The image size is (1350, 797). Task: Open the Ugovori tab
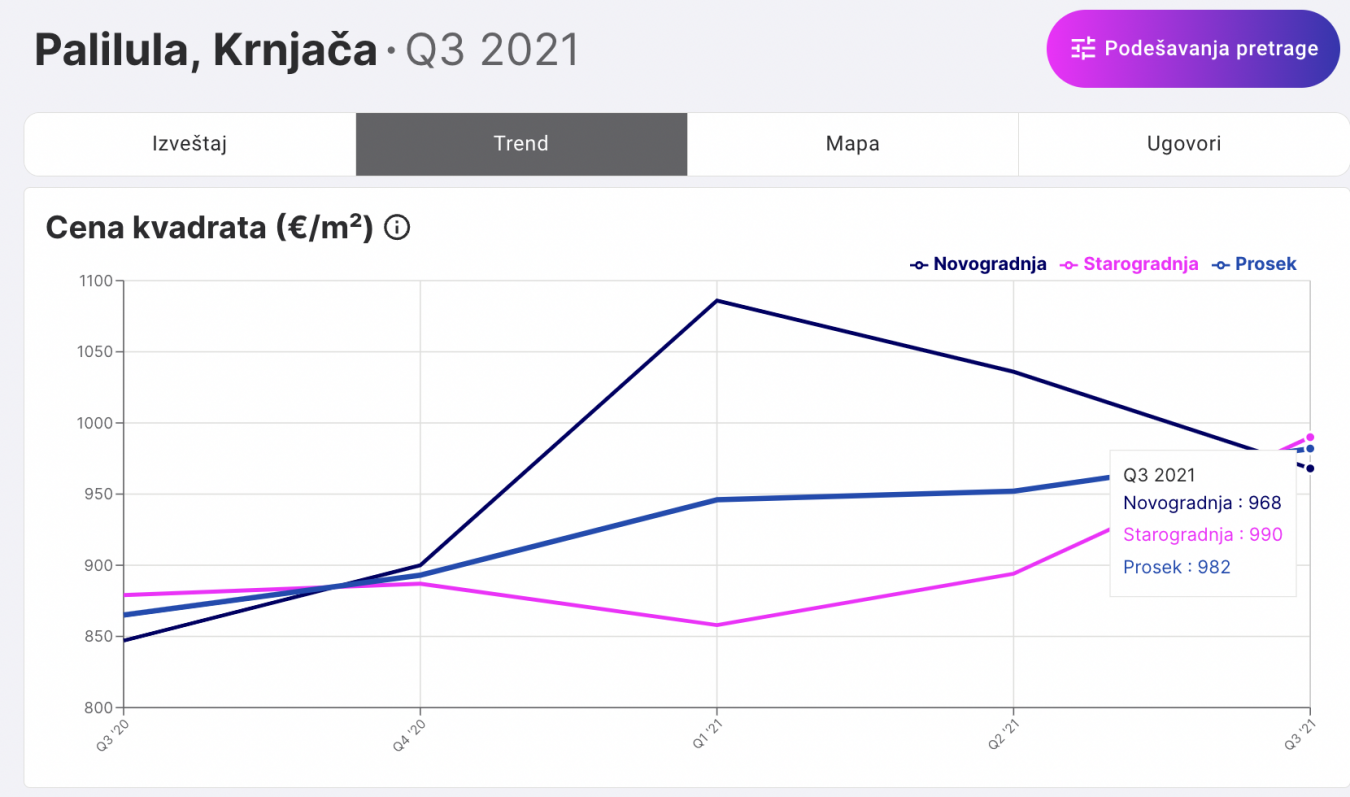[x=1184, y=144]
